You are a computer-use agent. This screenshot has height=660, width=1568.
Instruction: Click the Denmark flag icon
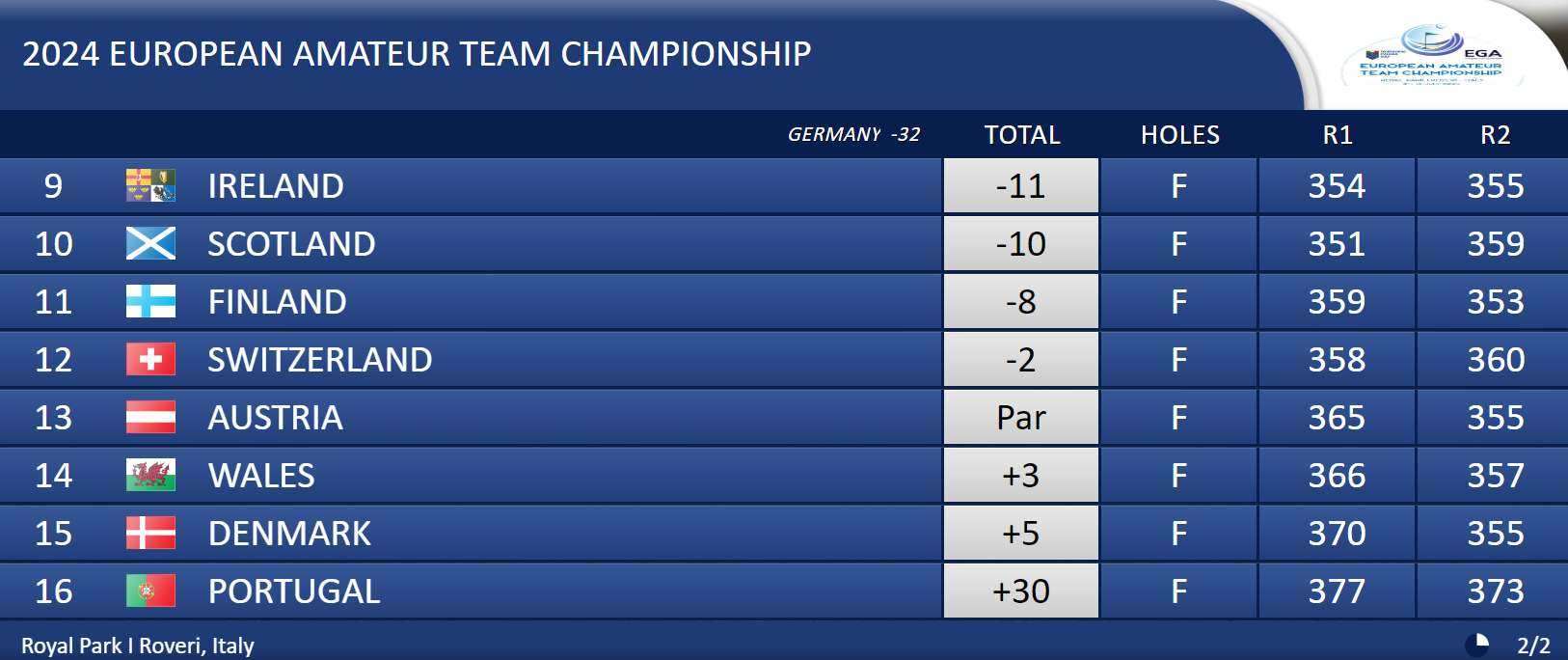(150, 533)
